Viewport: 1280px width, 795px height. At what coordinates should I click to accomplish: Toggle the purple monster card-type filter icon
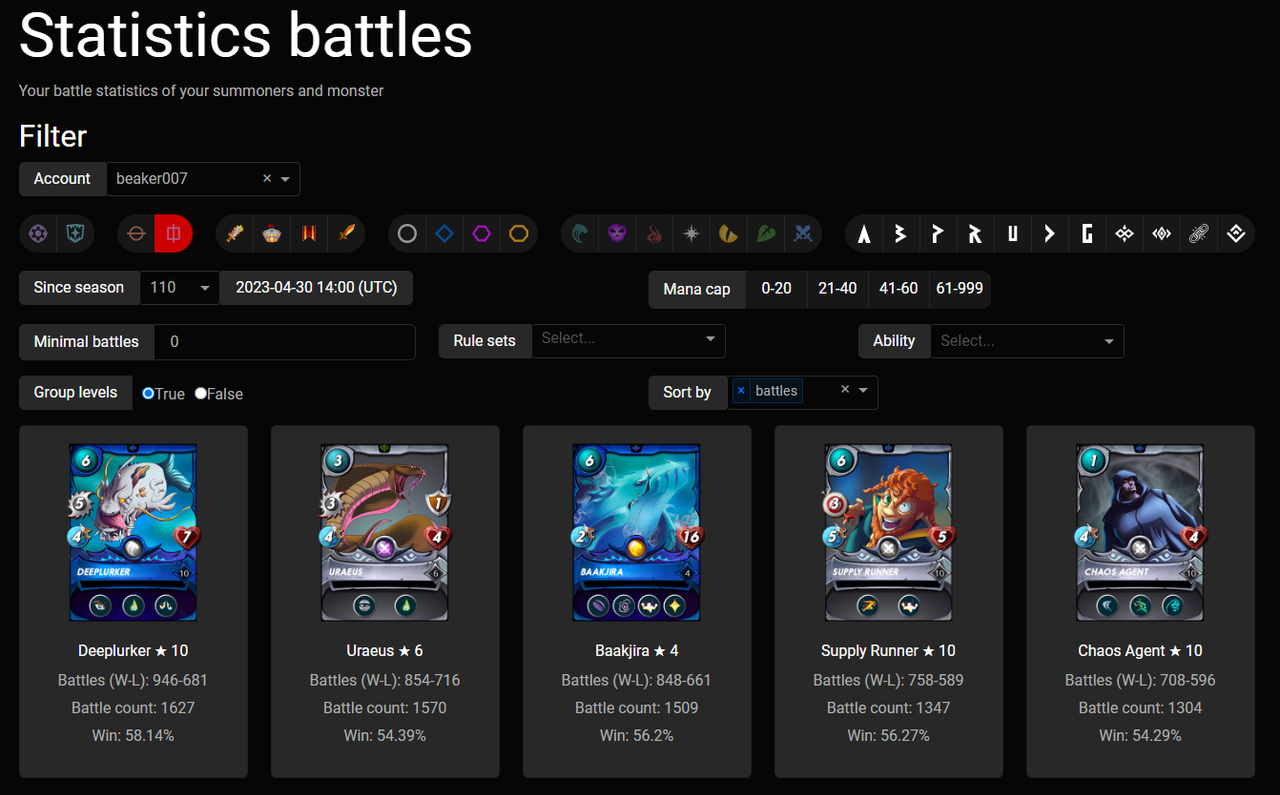pos(38,234)
